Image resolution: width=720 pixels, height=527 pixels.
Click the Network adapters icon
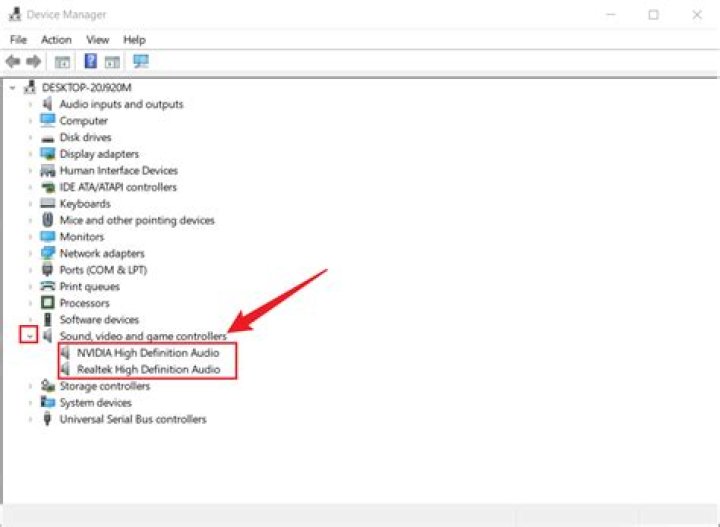pyautogui.click(x=47, y=254)
